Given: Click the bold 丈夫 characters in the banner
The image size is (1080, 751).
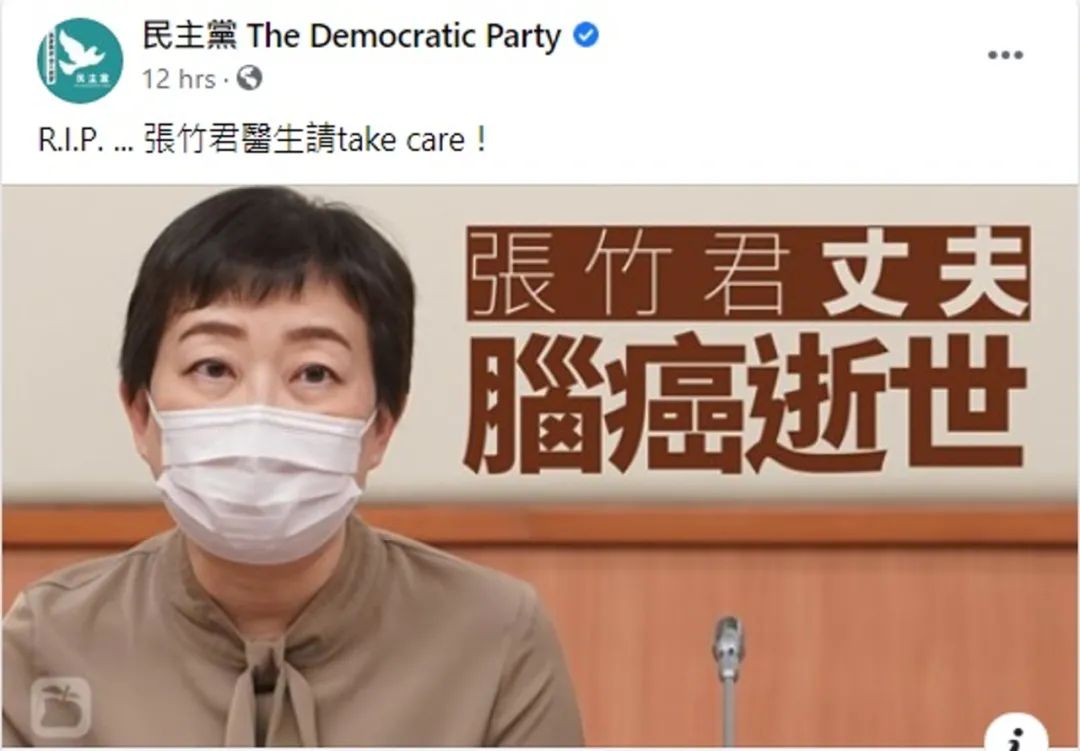Looking at the screenshot, I should [x=928, y=273].
